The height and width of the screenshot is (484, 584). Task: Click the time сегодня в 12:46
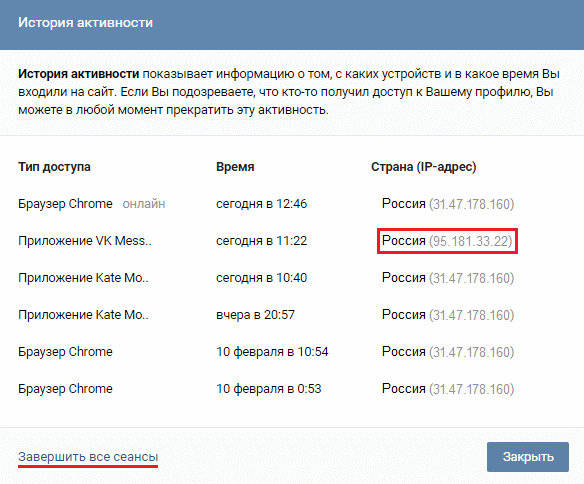tap(261, 204)
